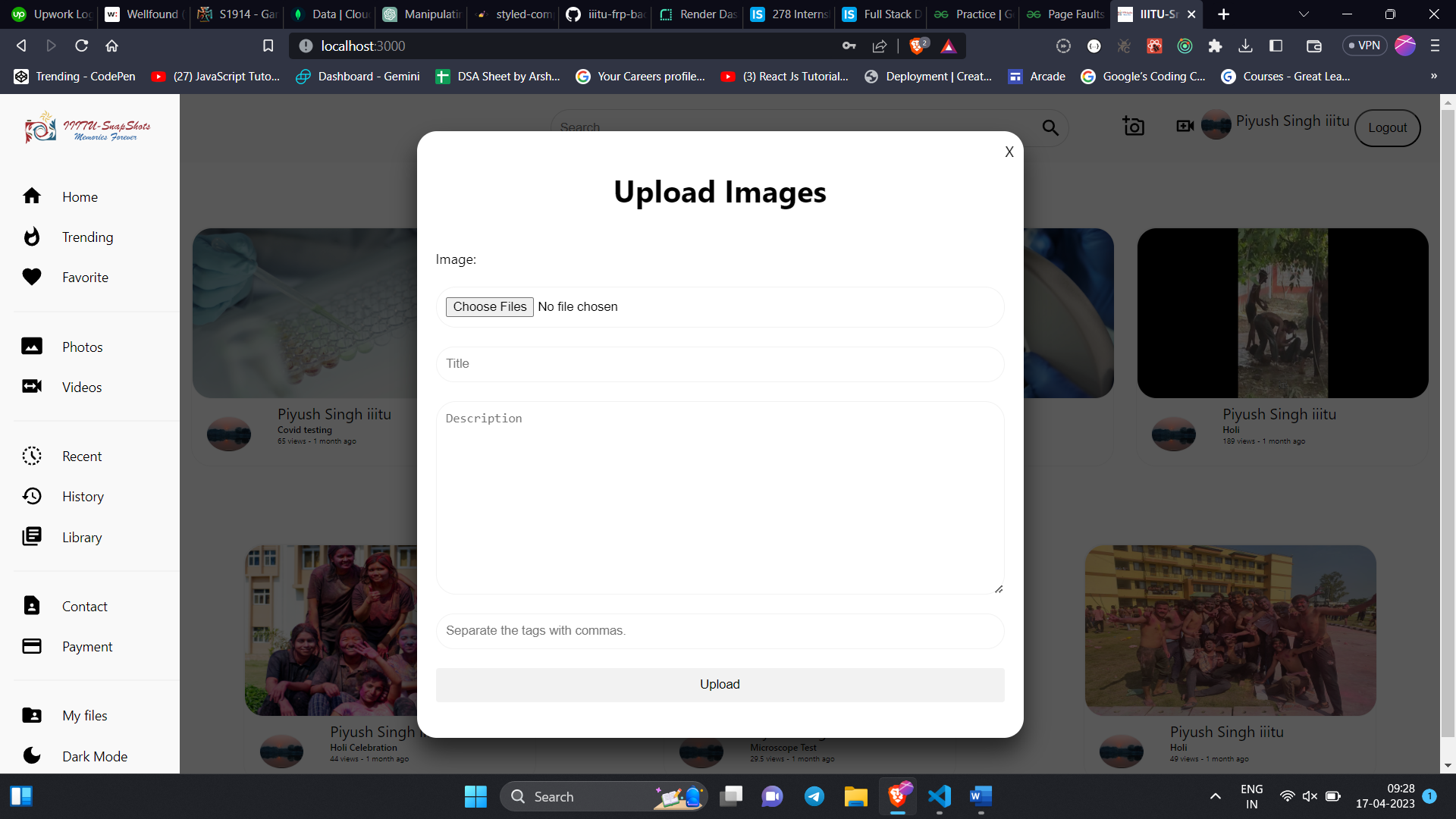Select the Photos sidebar icon

(32, 347)
